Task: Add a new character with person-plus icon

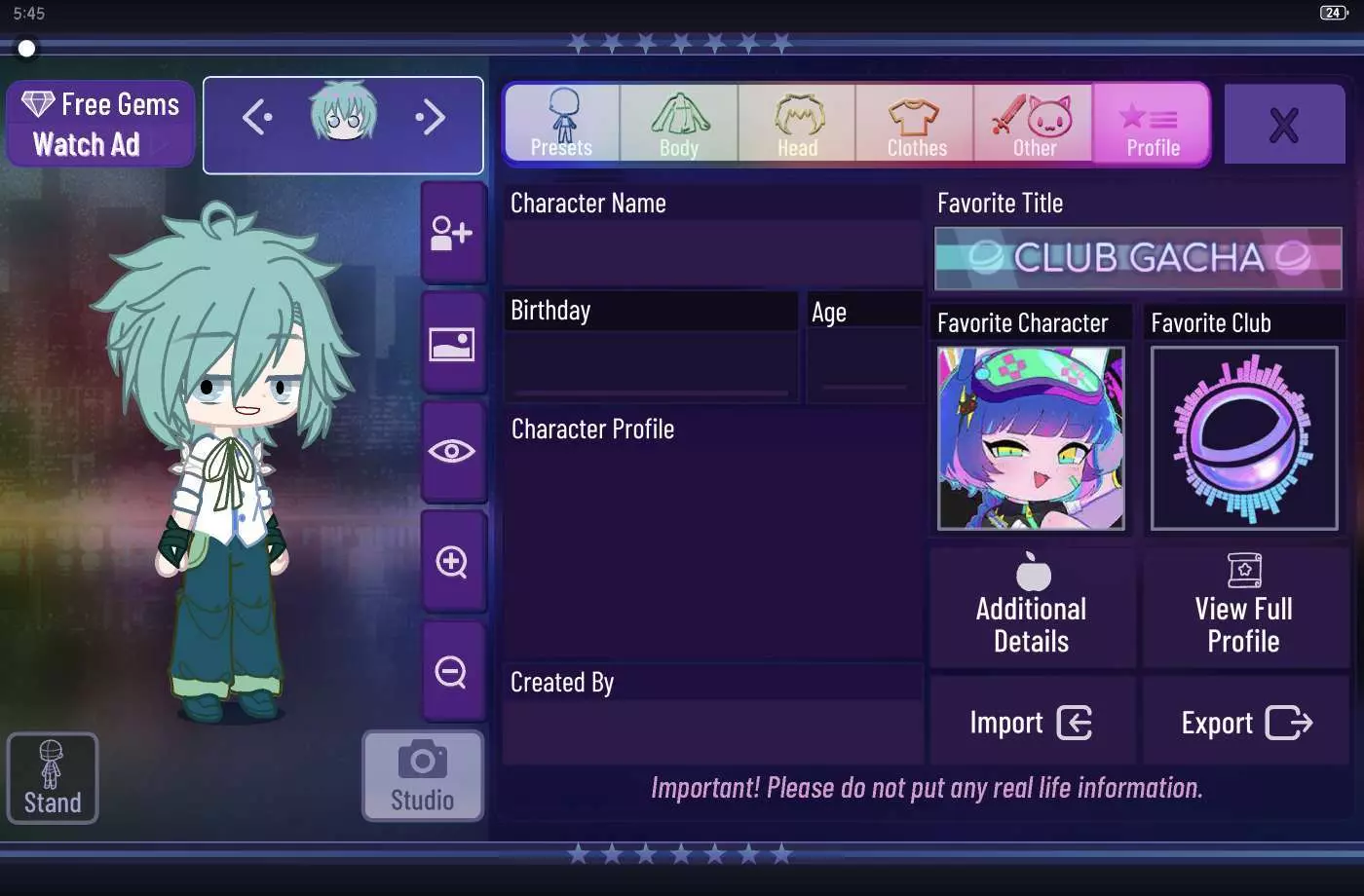Action: [x=452, y=233]
